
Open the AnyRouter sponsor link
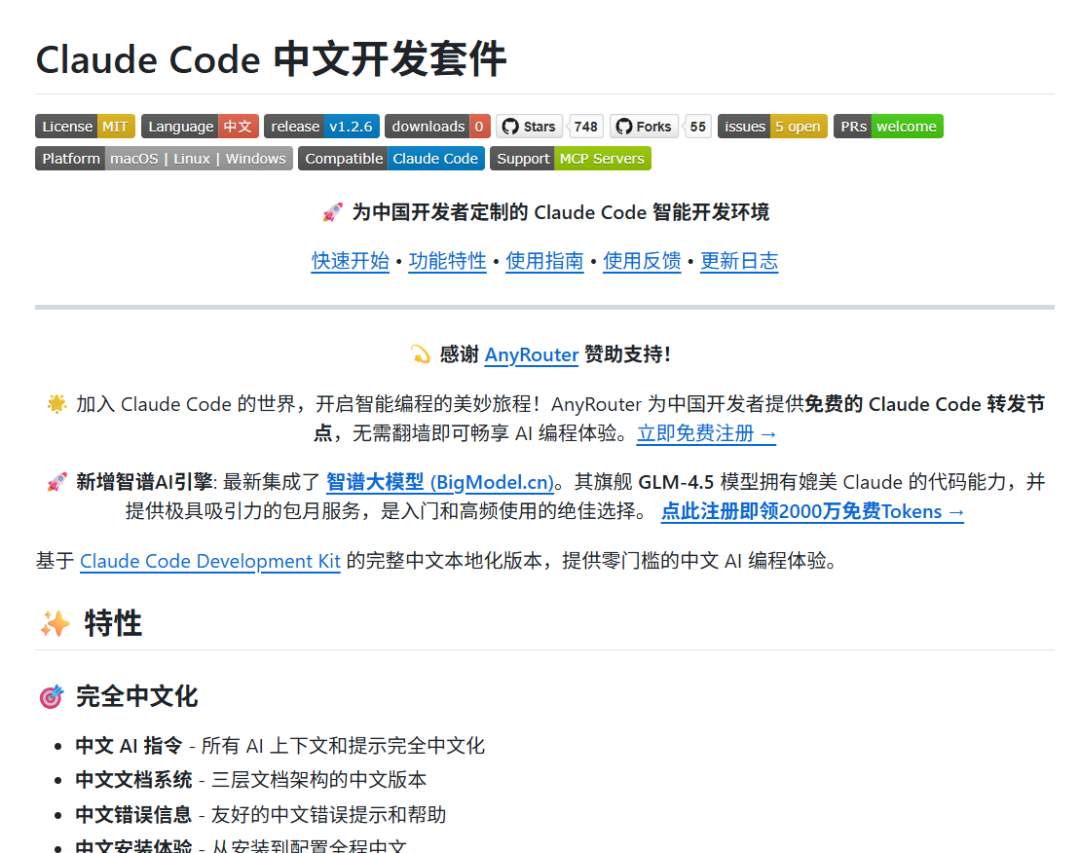point(531,355)
